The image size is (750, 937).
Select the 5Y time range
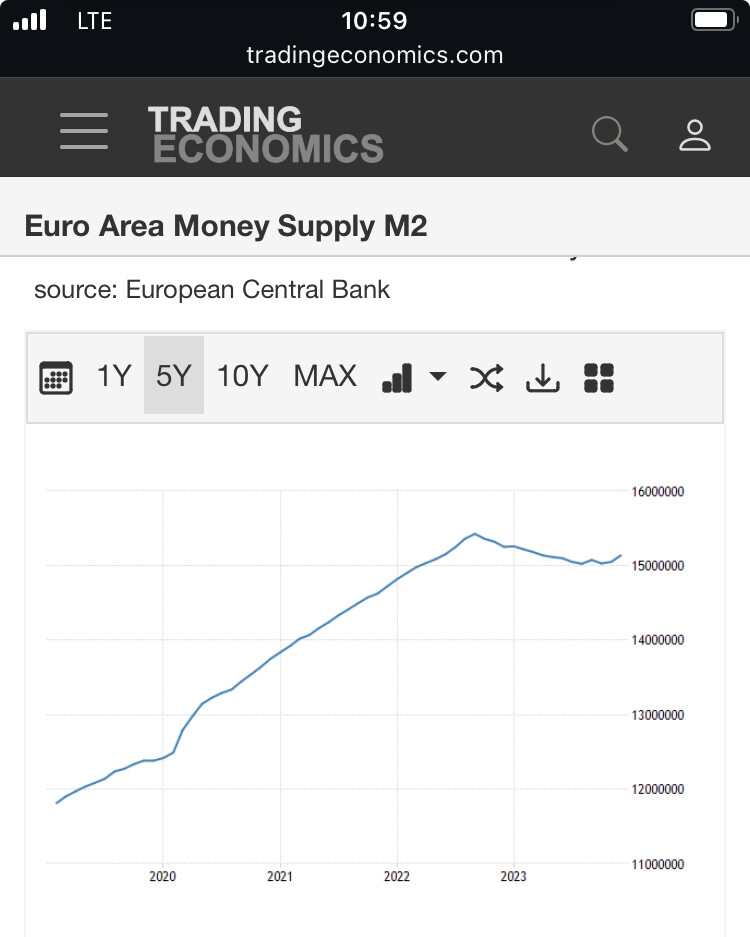pyautogui.click(x=174, y=375)
